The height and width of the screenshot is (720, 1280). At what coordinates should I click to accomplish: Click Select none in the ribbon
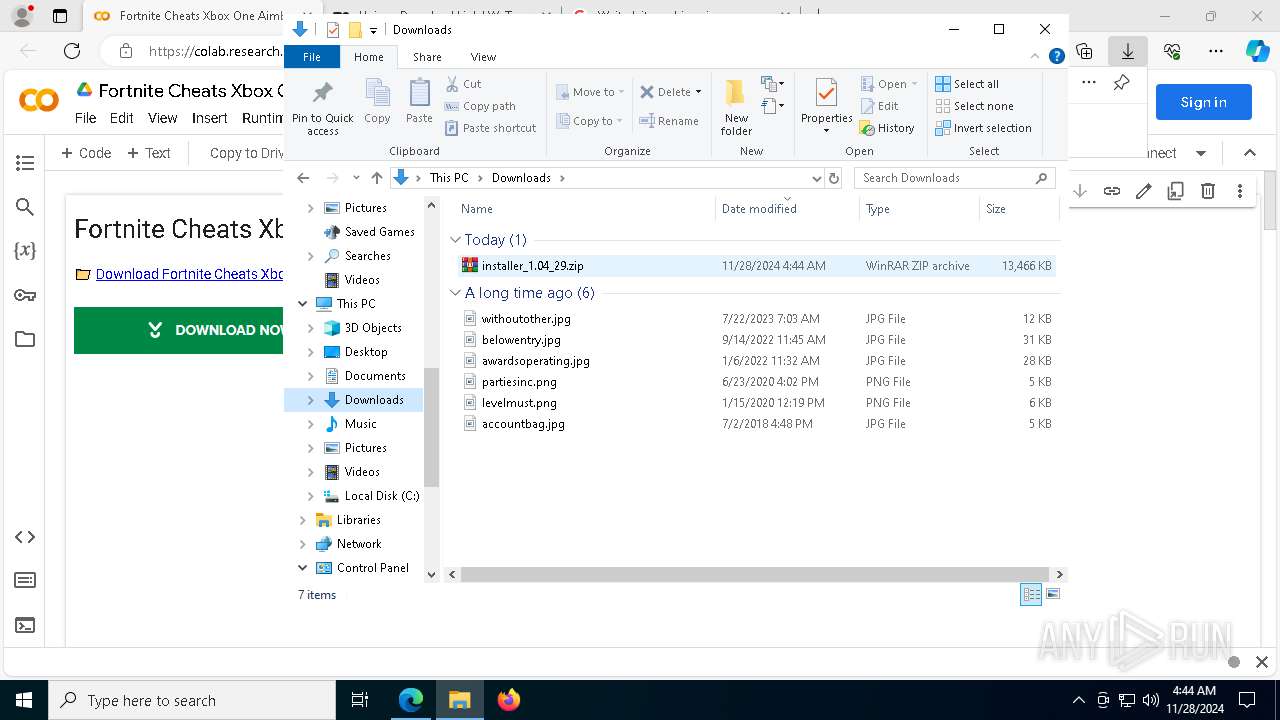click(x=975, y=106)
